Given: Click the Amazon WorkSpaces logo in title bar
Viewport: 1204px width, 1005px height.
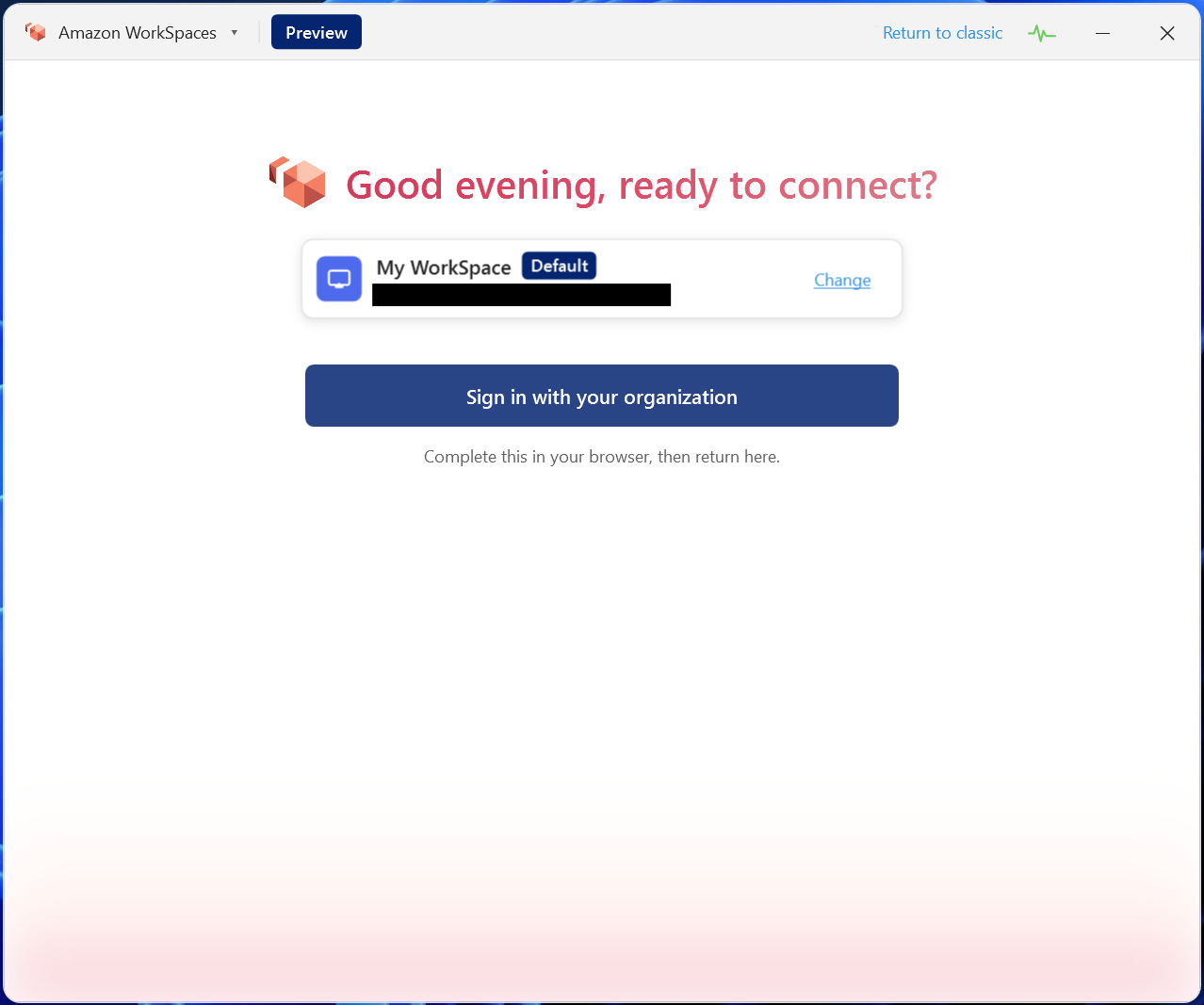Looking at the screenshot, I should (36, 32).
